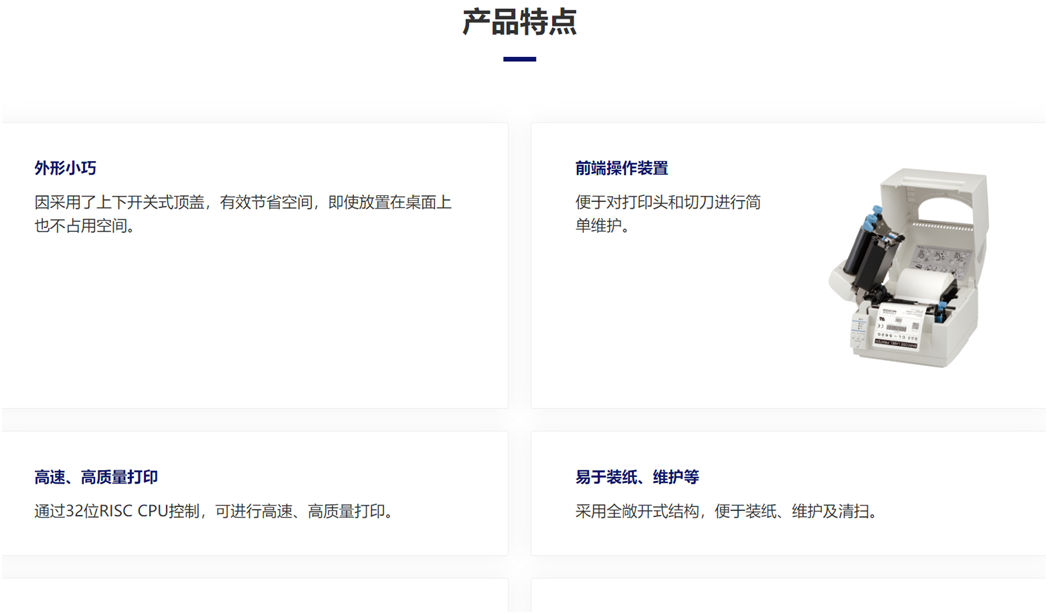
Task: Open the 前端操作装置 feature title
Action: (x=621, y=168)
